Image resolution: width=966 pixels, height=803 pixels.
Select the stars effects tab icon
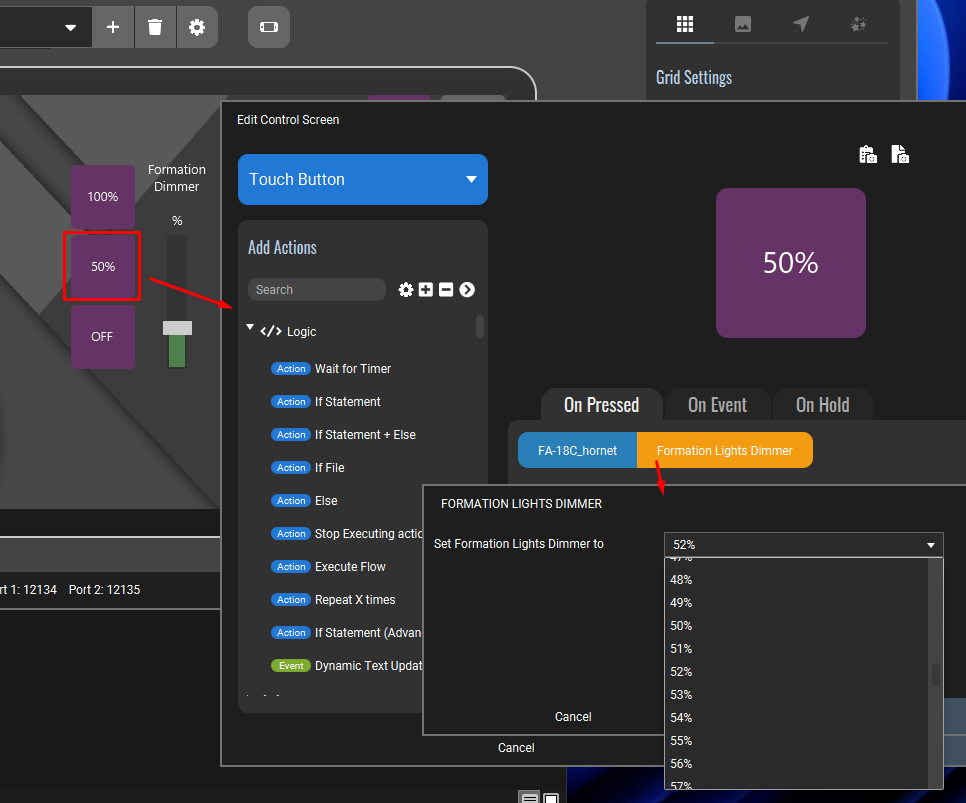click(858, 25)
